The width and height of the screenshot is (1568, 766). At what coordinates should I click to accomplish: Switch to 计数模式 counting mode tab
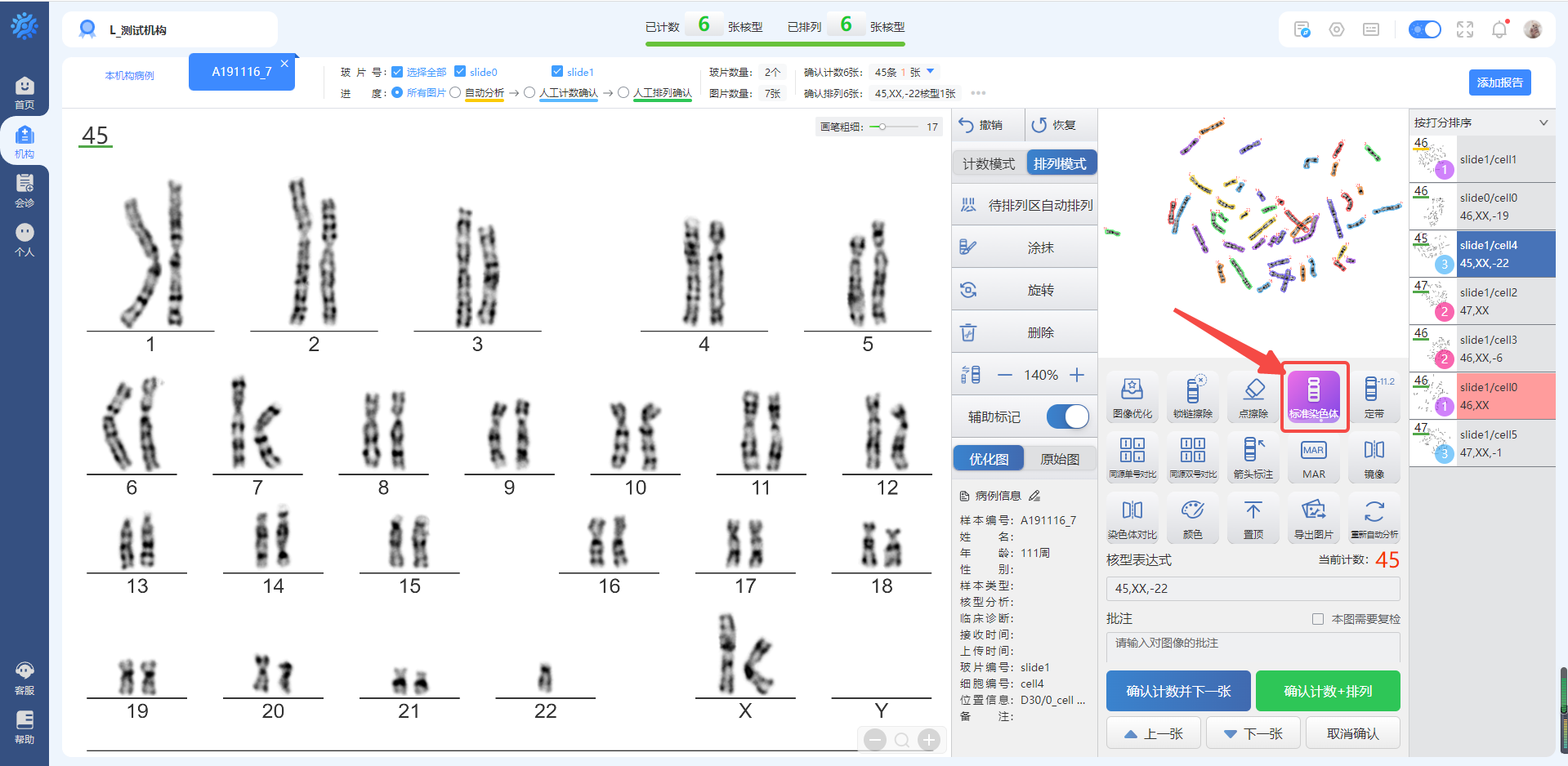click(x=989, y=163)
